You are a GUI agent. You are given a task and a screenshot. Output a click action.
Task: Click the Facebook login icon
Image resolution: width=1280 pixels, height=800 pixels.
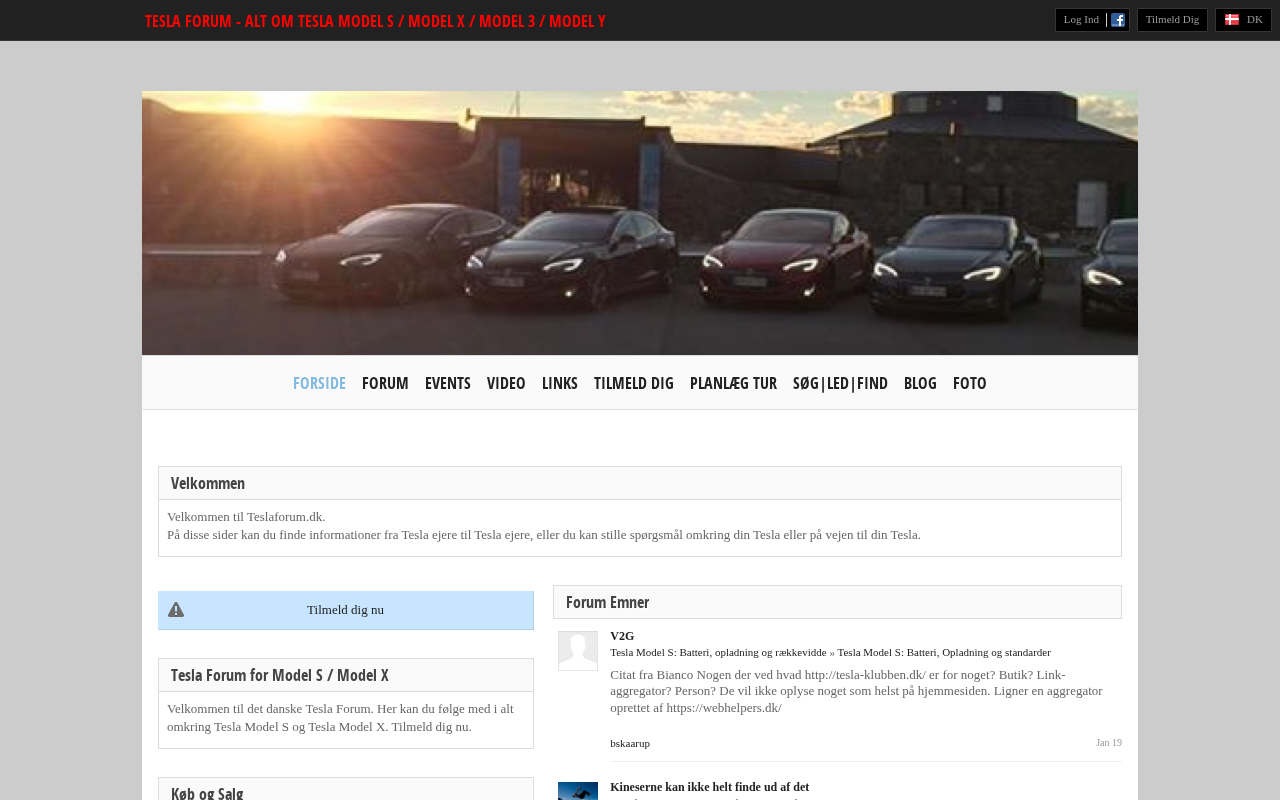[1118, 20]
